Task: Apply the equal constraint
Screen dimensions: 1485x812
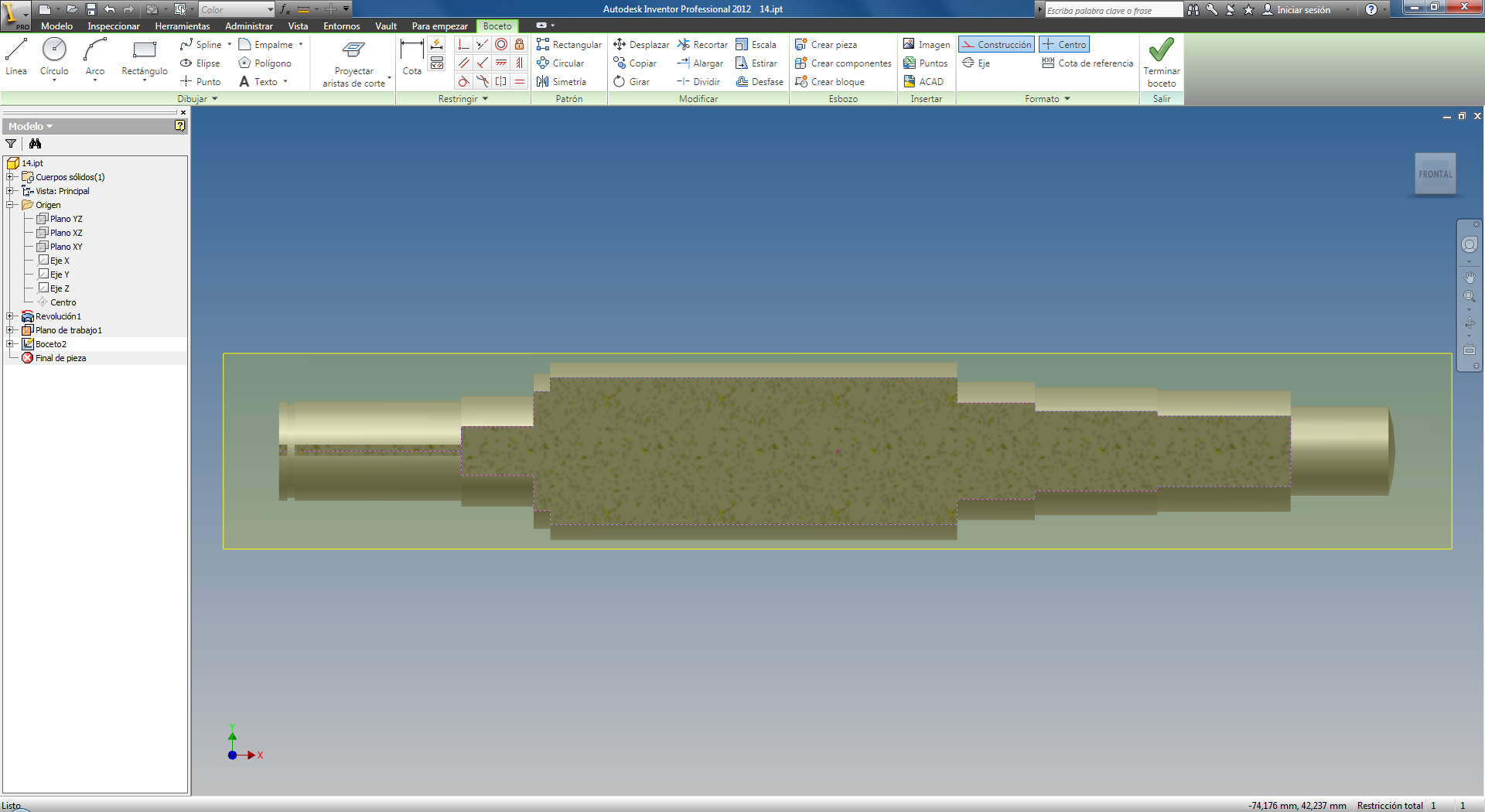Action: click(x=520, y=82)
